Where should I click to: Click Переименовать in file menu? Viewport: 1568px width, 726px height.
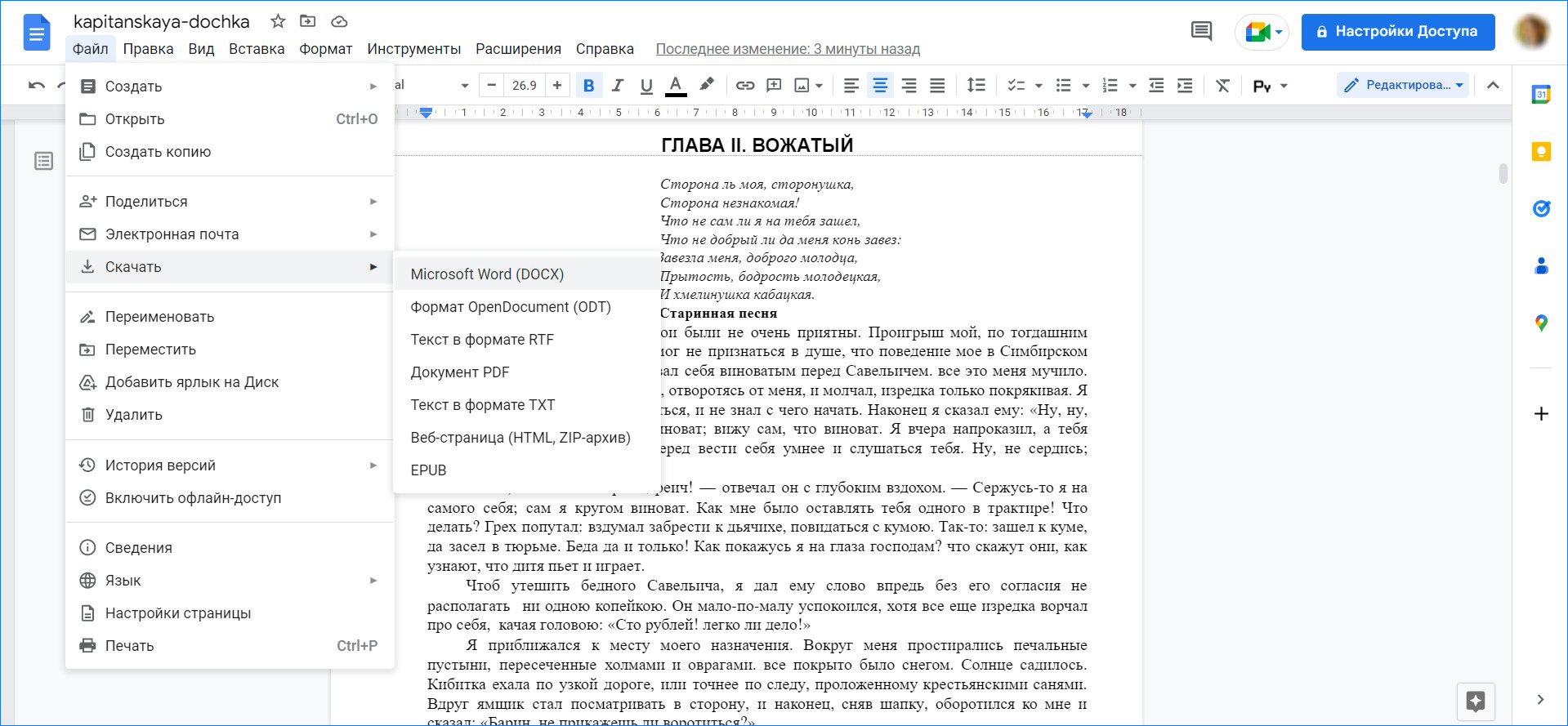point(230,317)
